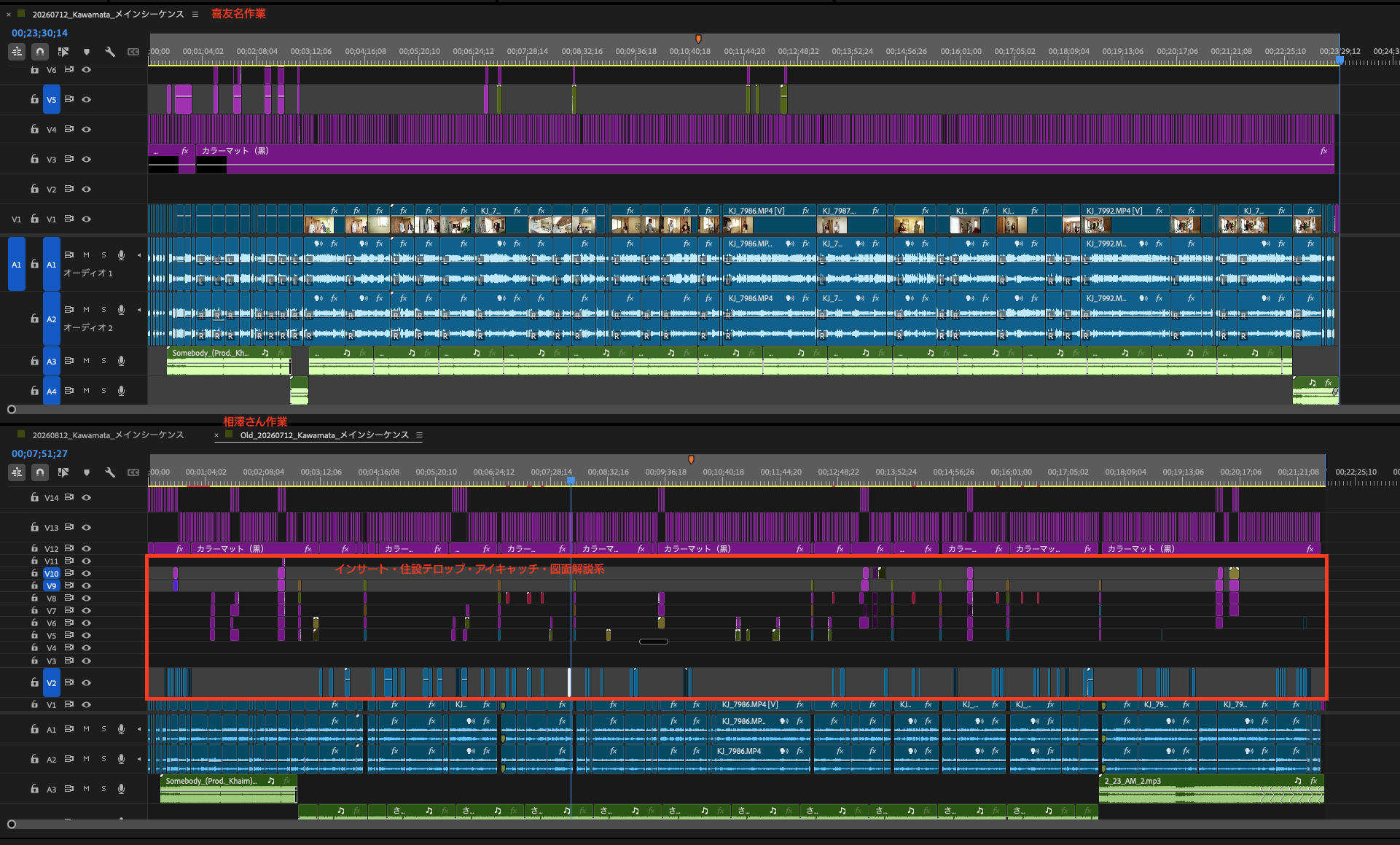1400x845 pixels.
Task: Select 20260712_Kawamata_メインシーケンス tab at top
Action: tap(108, 14)
